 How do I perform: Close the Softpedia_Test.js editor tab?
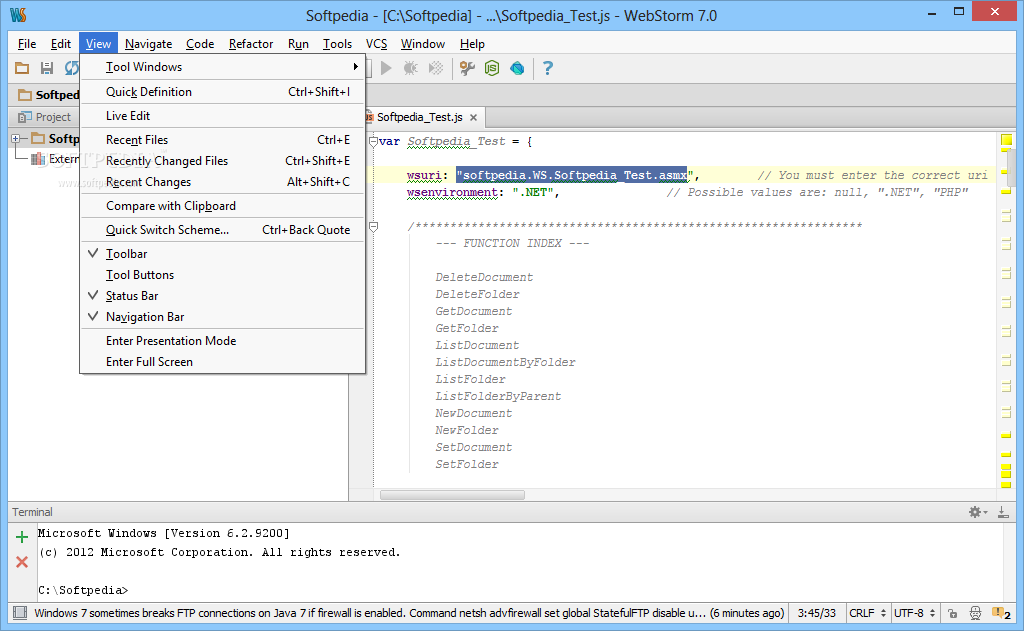(x=473, y=118)
